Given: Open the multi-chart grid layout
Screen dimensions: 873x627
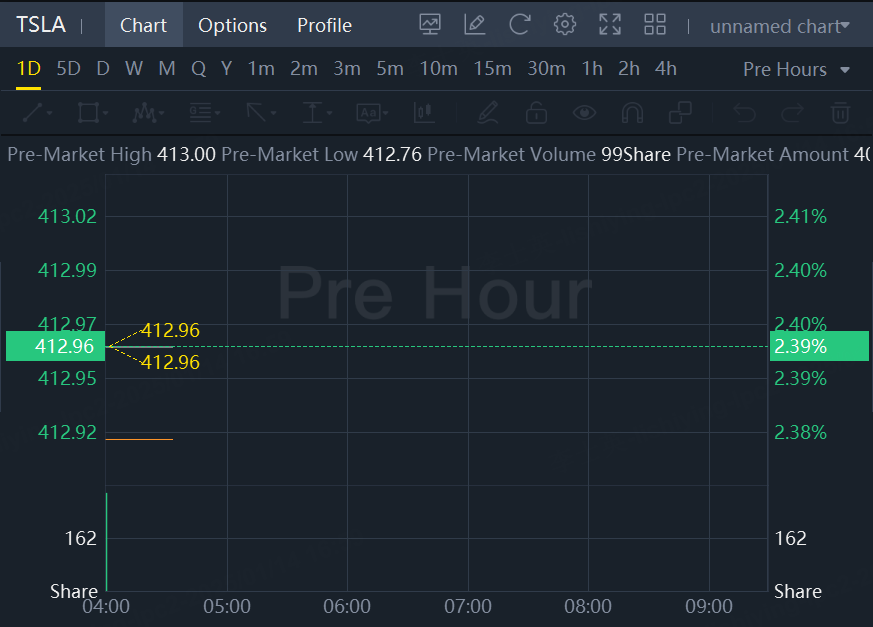Looking at the screenshot, I should [x=655, y=25].
